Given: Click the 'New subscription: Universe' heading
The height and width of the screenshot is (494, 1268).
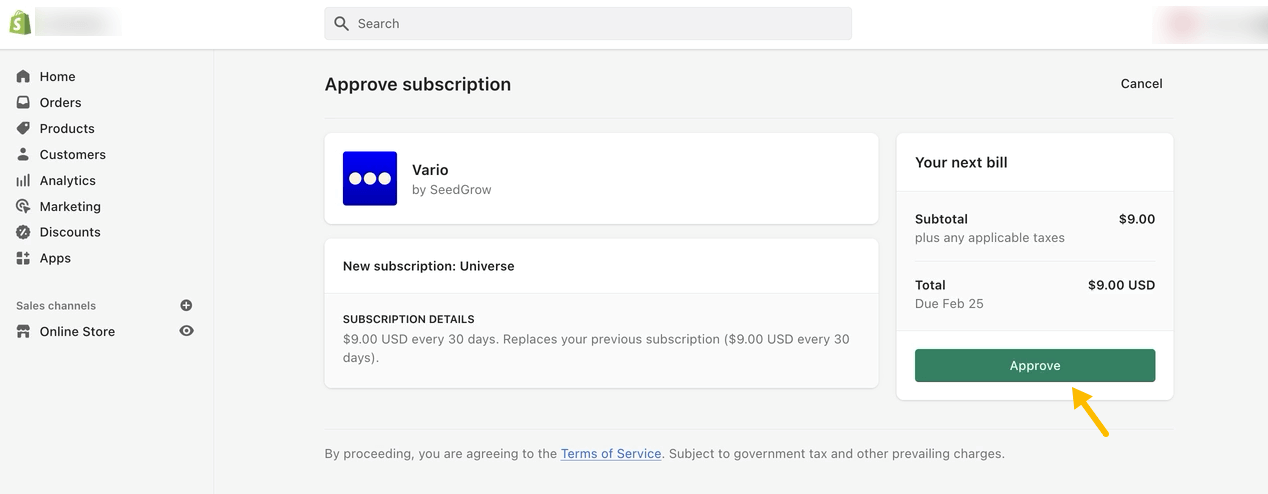Looking at the screenshot, I should (429, 266).
